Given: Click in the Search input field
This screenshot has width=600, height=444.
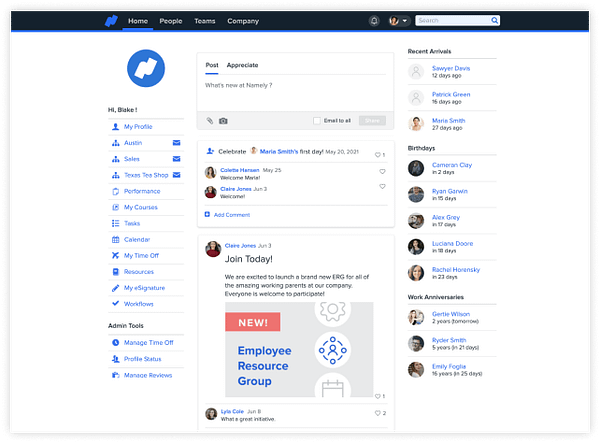Looking at the screenshot, I should tap(452, 20).
